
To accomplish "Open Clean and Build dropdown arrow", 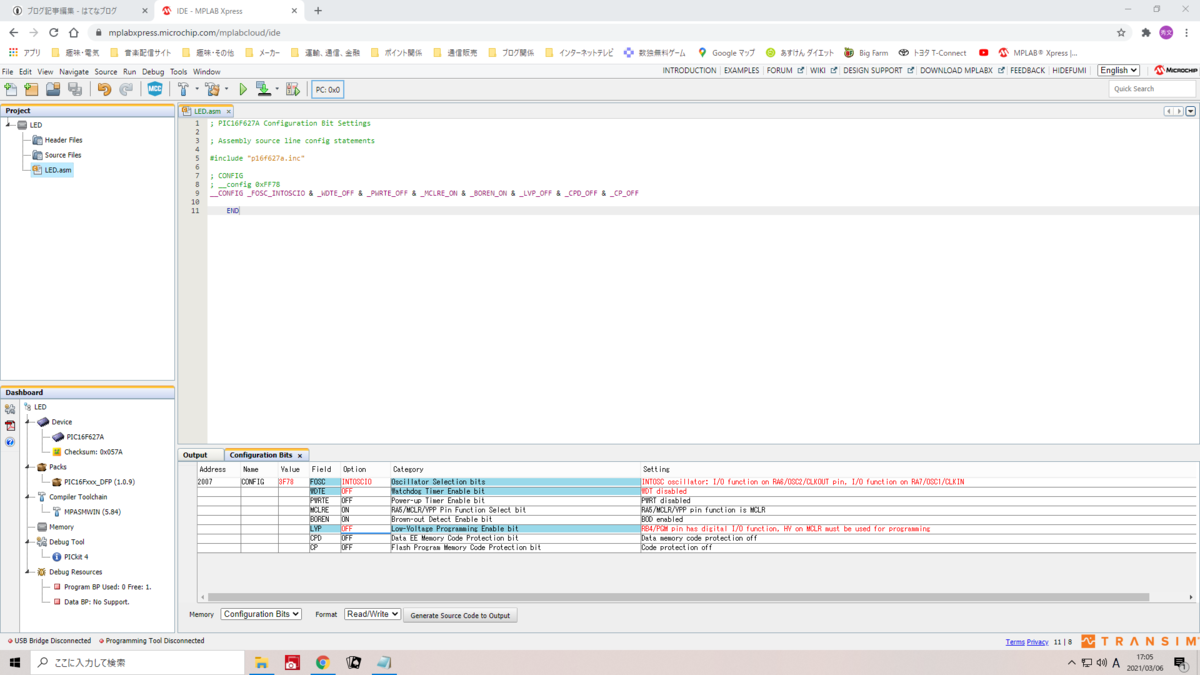I will pos(227,89).
